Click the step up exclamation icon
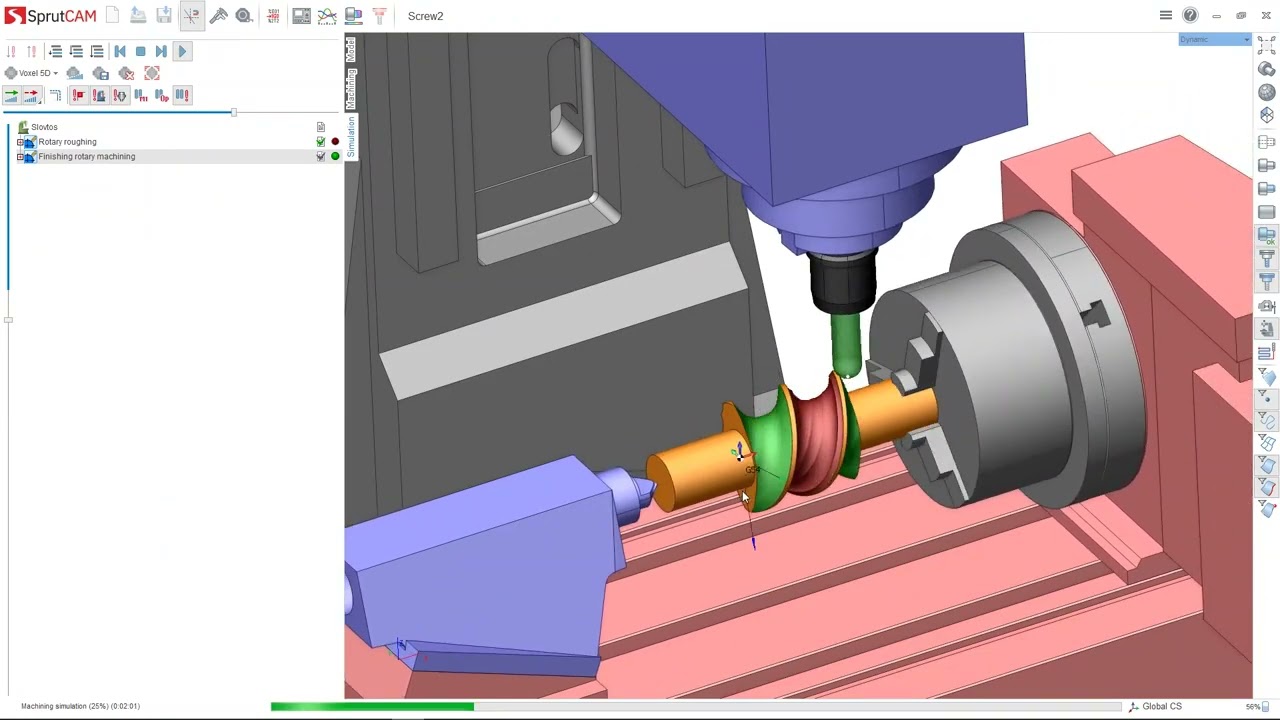1280x720 pixels. pyautogui.click(x=32, y=51)
